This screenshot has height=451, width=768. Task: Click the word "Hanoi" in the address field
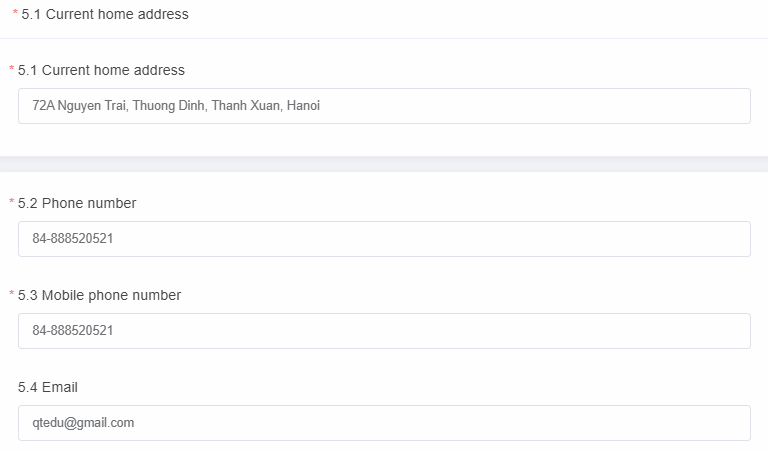coord(303,106)
